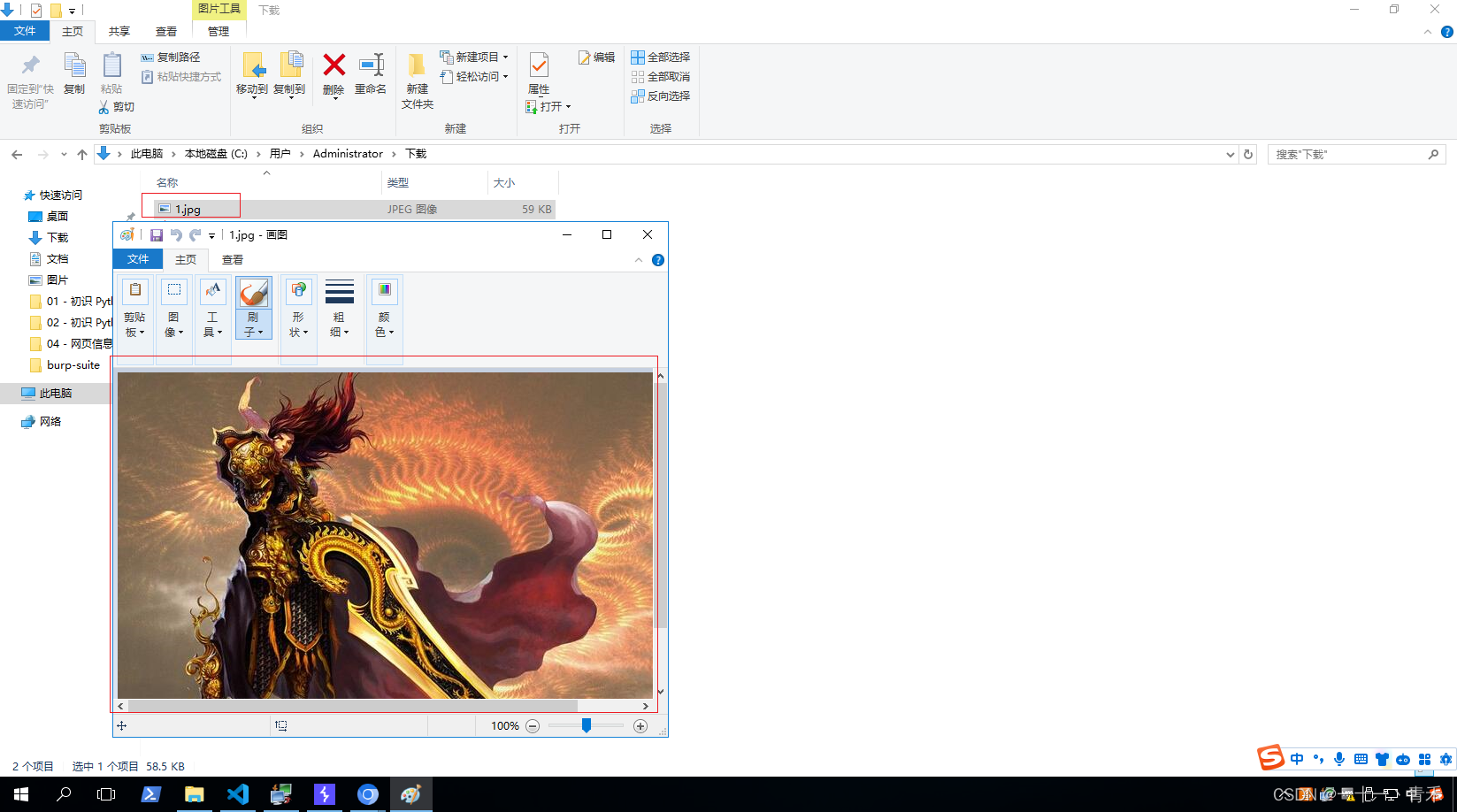Click the red 删除 delete icon

click(334, 65)
